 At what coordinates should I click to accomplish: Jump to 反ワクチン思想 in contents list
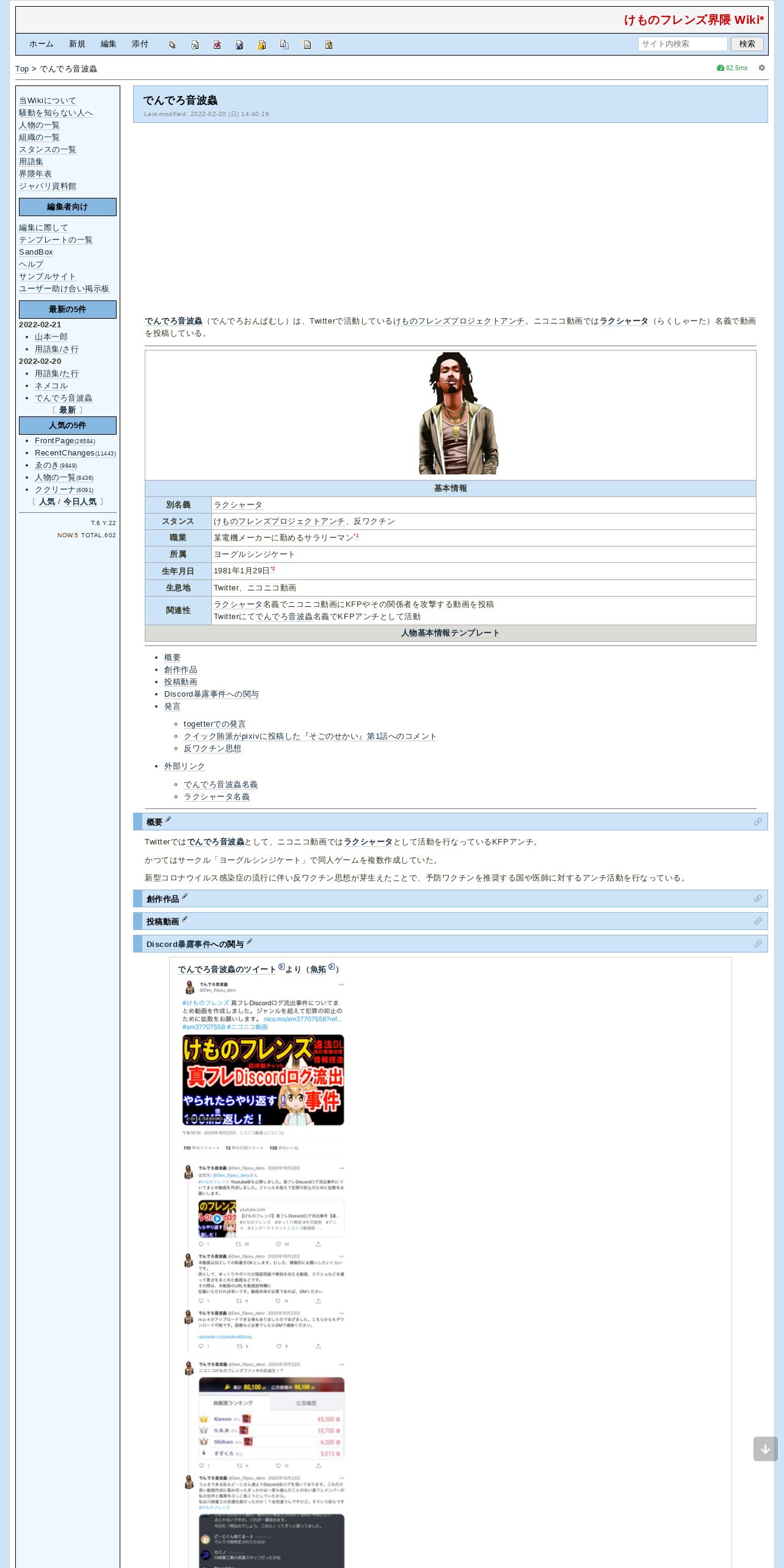click(x=212, y=749)
